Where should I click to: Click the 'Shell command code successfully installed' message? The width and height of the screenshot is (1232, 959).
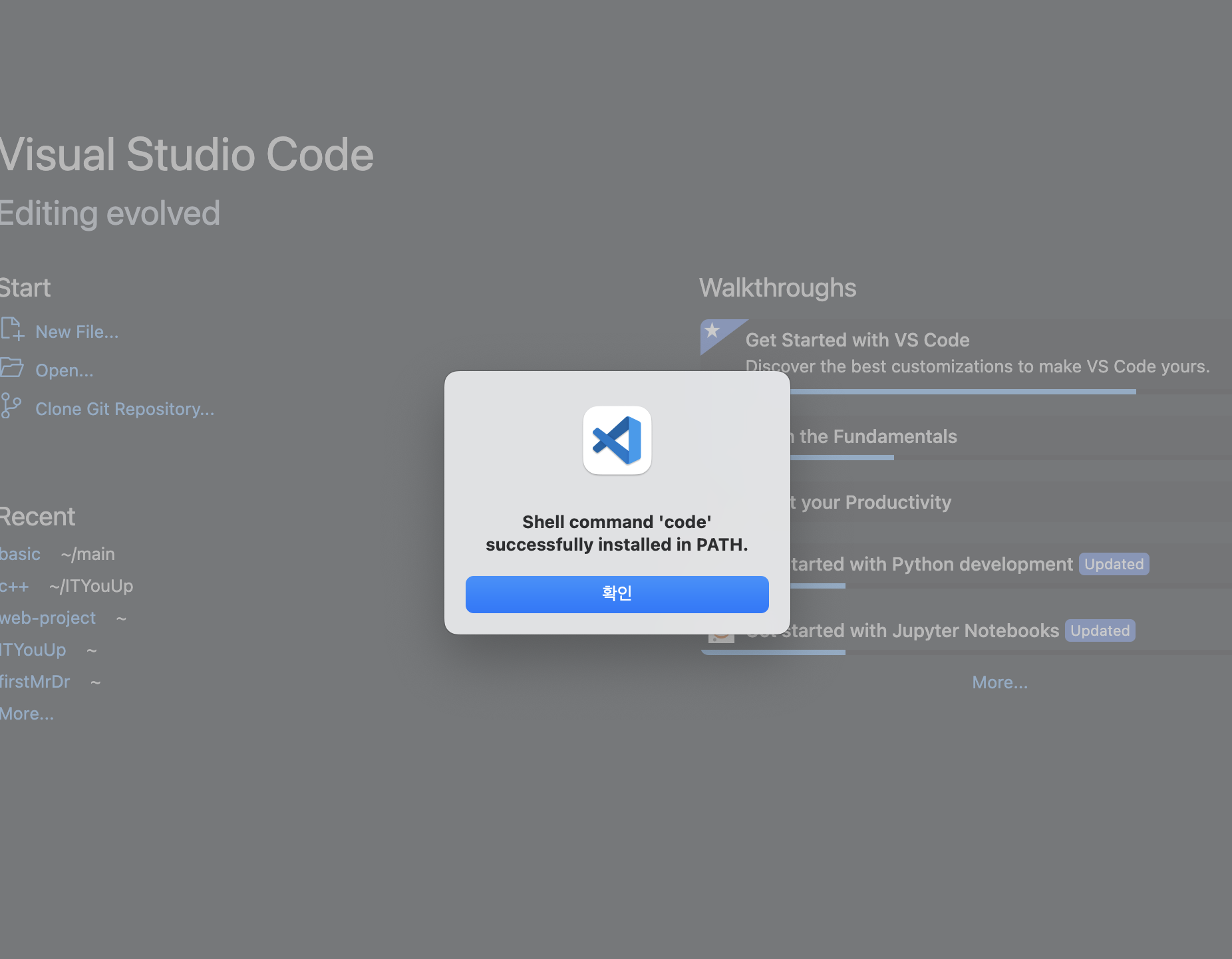coord(617,533)
